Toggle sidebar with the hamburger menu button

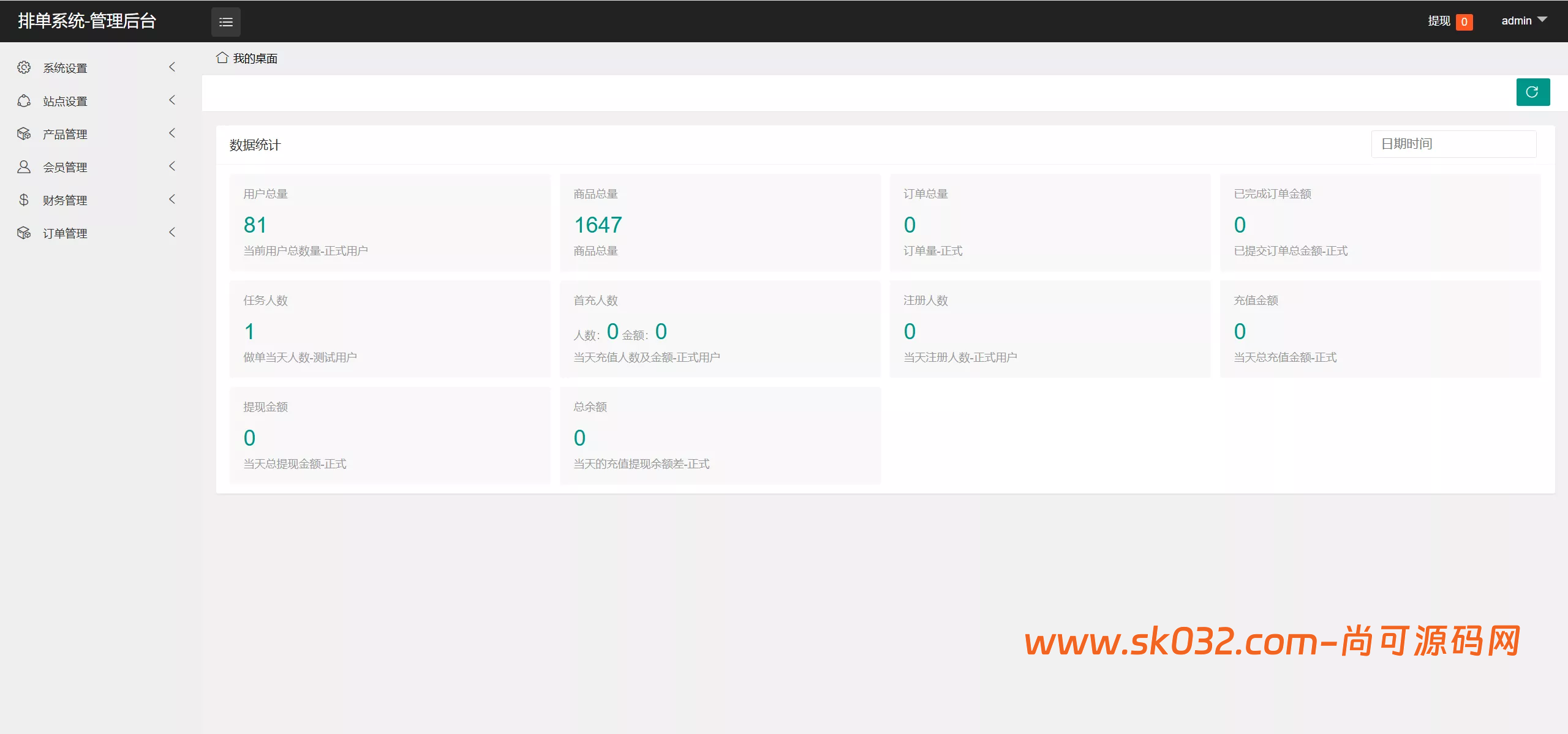[x=226, y=22]
